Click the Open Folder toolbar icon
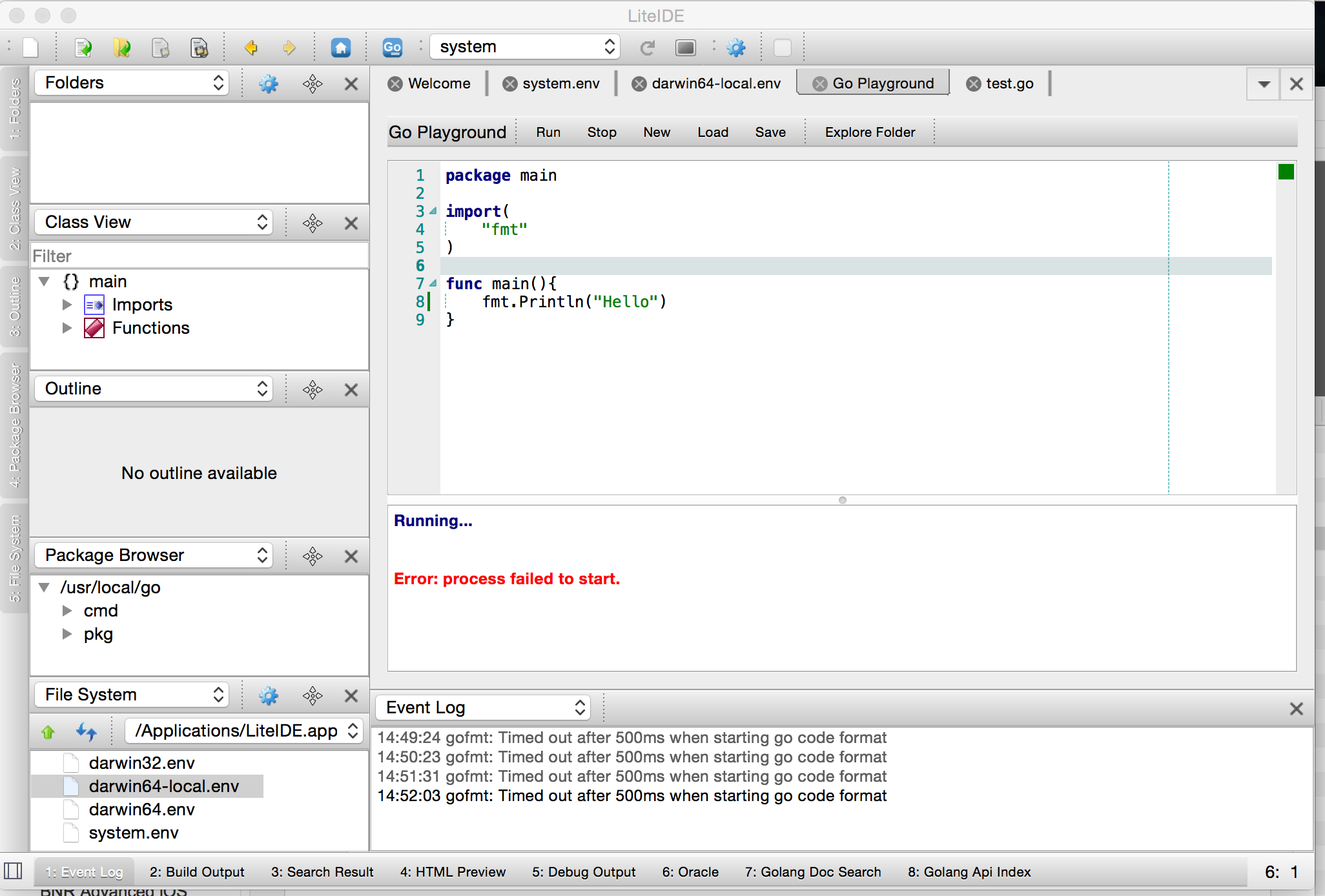 click(121, 47)
